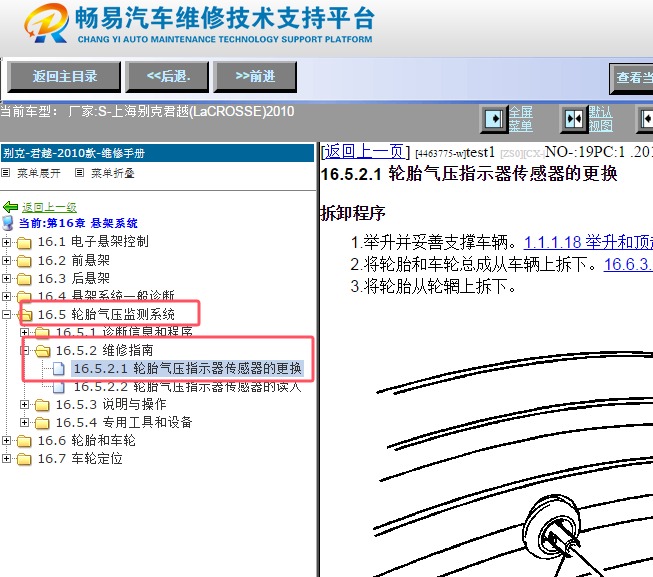The image size is (653, 577).
Task: Click the 当前车型 vehicle model text
Action: [x=147, y=112]
